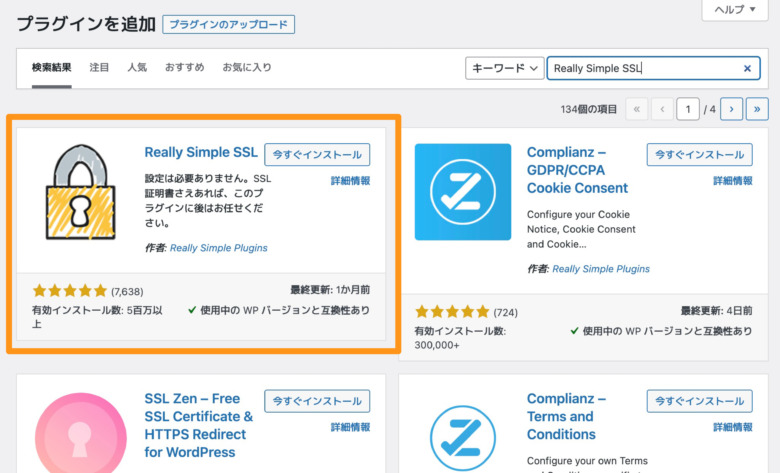Screen dimensions: 780x473
Task: Install Complianz GDPR/CCPA Cookie Consent now
Action: click(699, 155)
